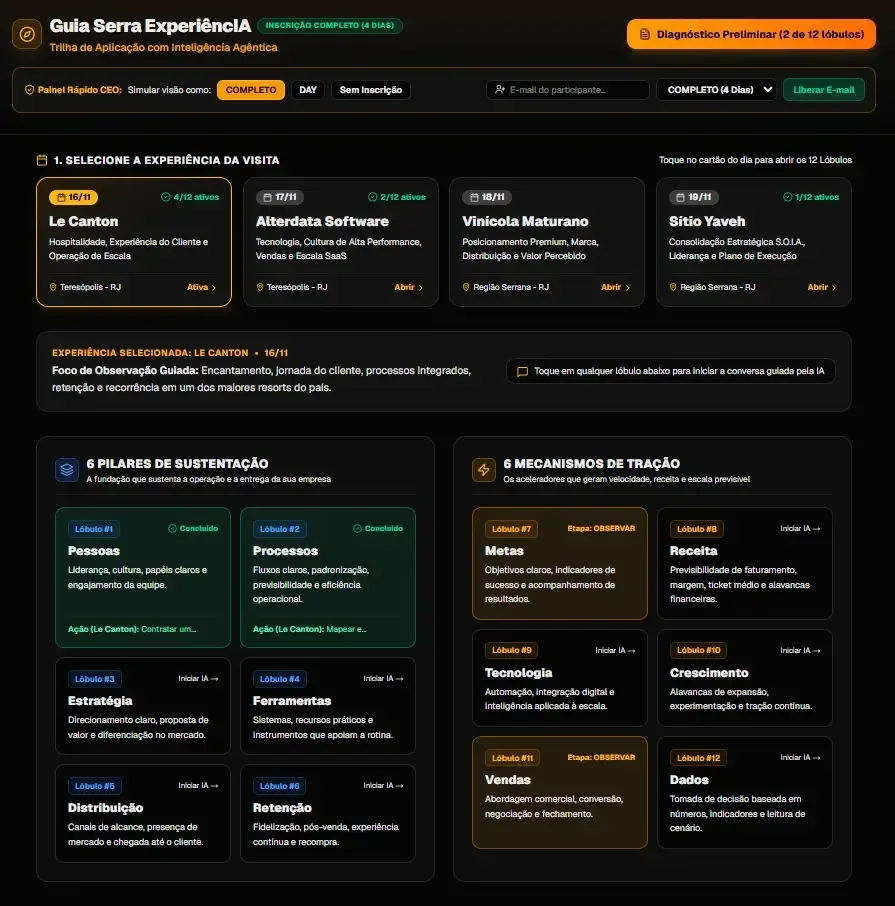The height and width of the screenshot is (906, 895).
Task: Open Lóbulo #11 Vendas card
Action: tap(560, 792)
